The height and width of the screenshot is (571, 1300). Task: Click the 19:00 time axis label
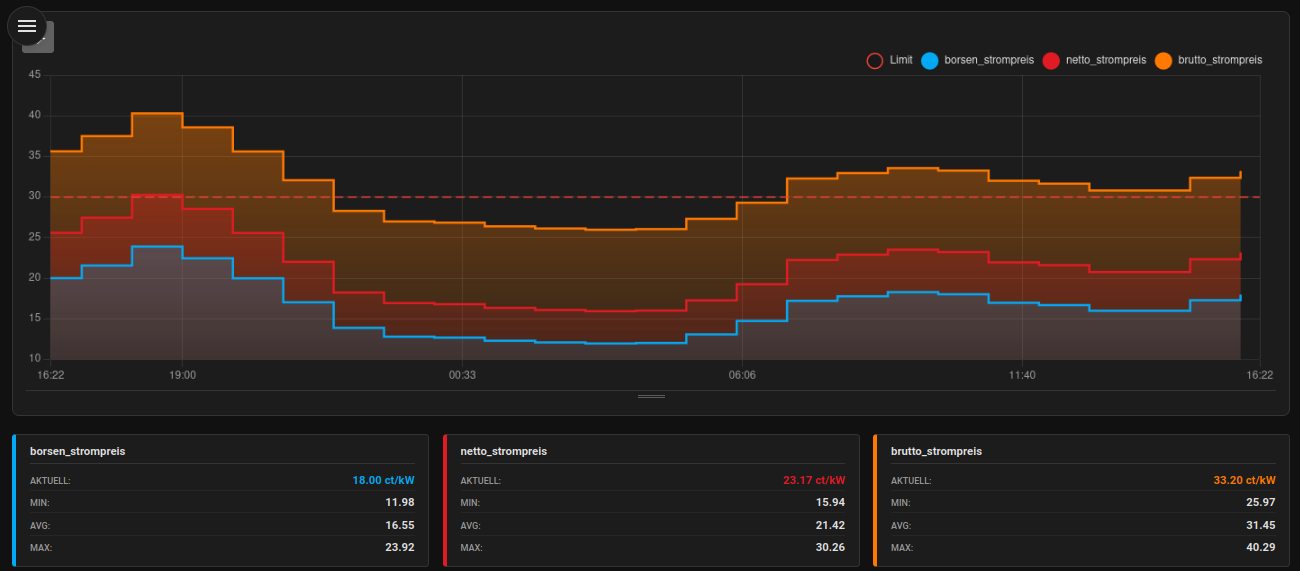pyautogui.click(x=182, y=375)
